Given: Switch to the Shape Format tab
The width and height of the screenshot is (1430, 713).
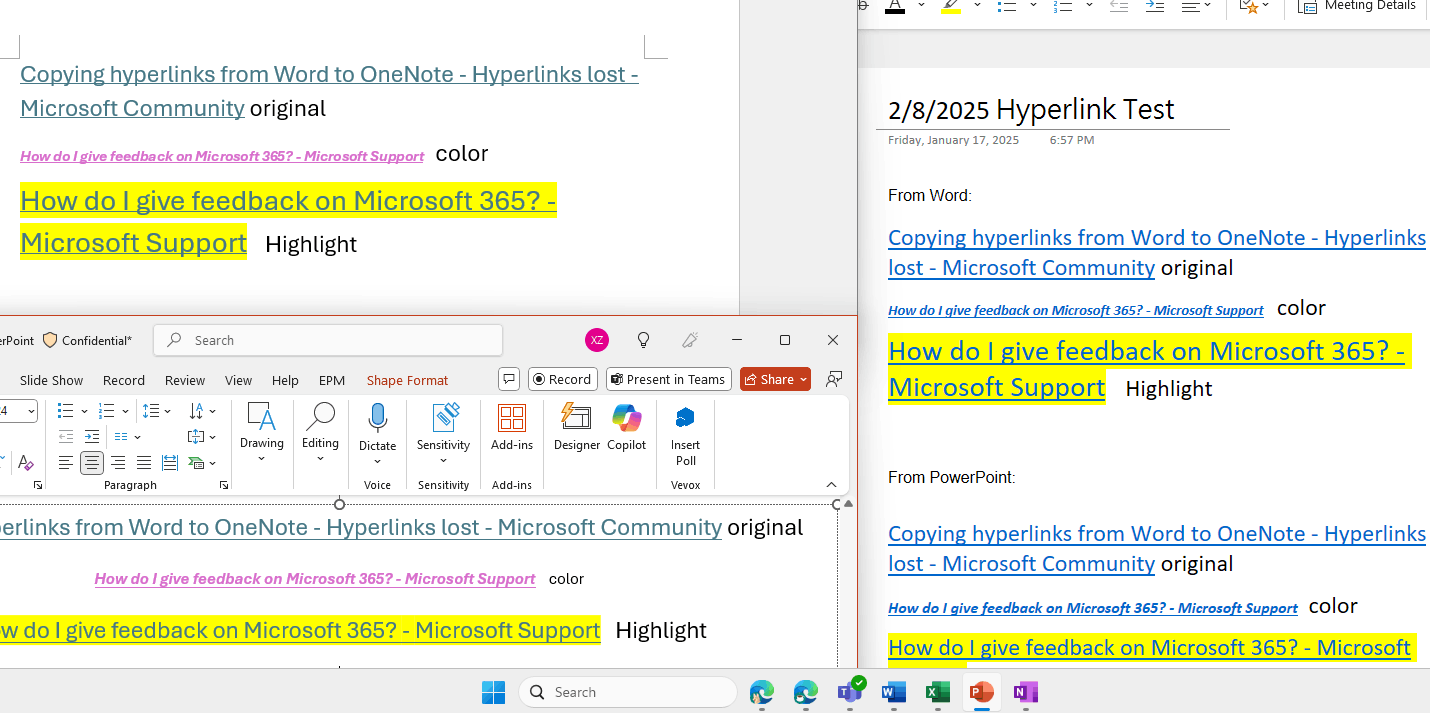Looking at the screenshot, I should [407, 380].
